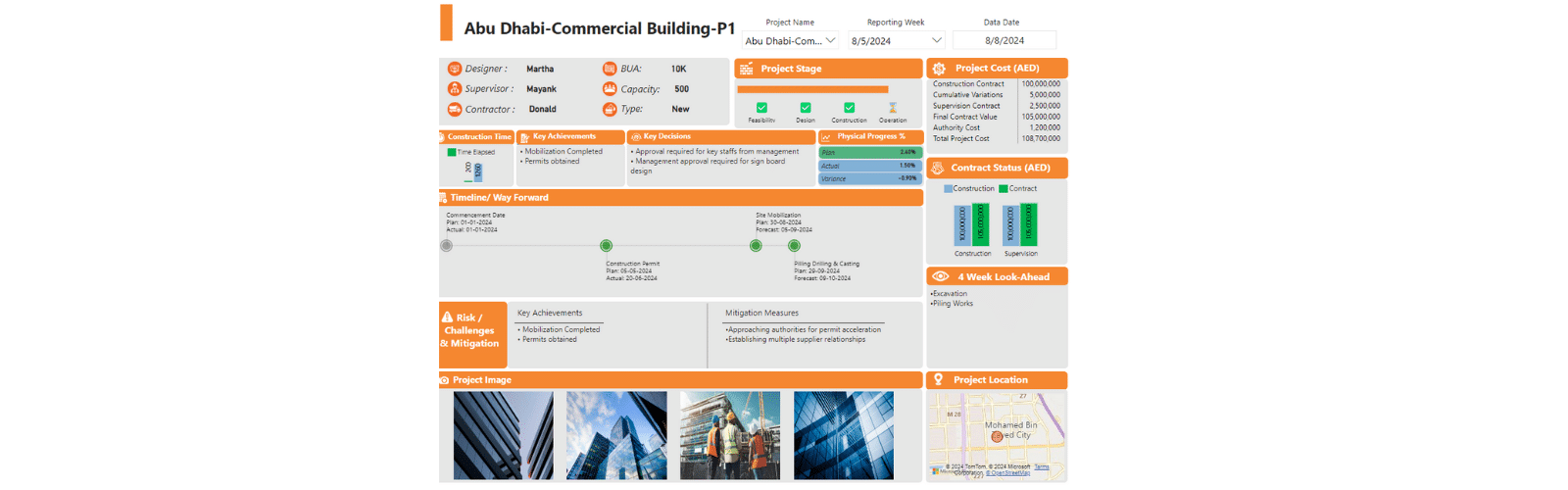Screen dimensions: 1568x490
Task: Click the designer name Martha
Action: click(x=540, y=69)
